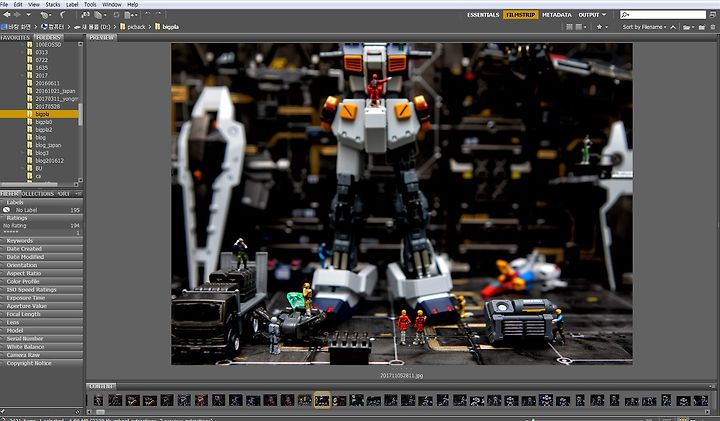Expand the Keywords filter section

tap(41, 241)
